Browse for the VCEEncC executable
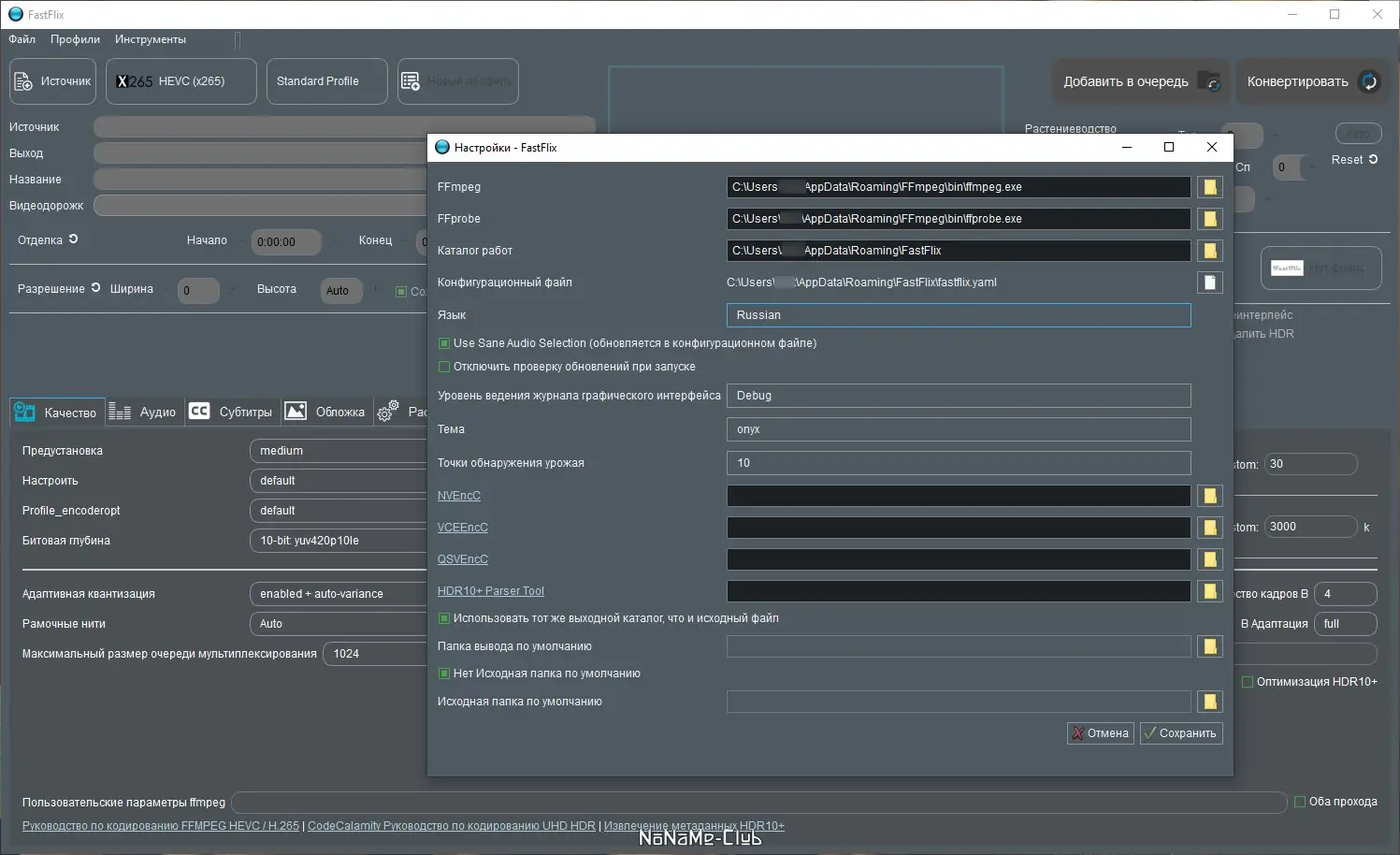1400x855 pixels. click(x=1210, y=528)
